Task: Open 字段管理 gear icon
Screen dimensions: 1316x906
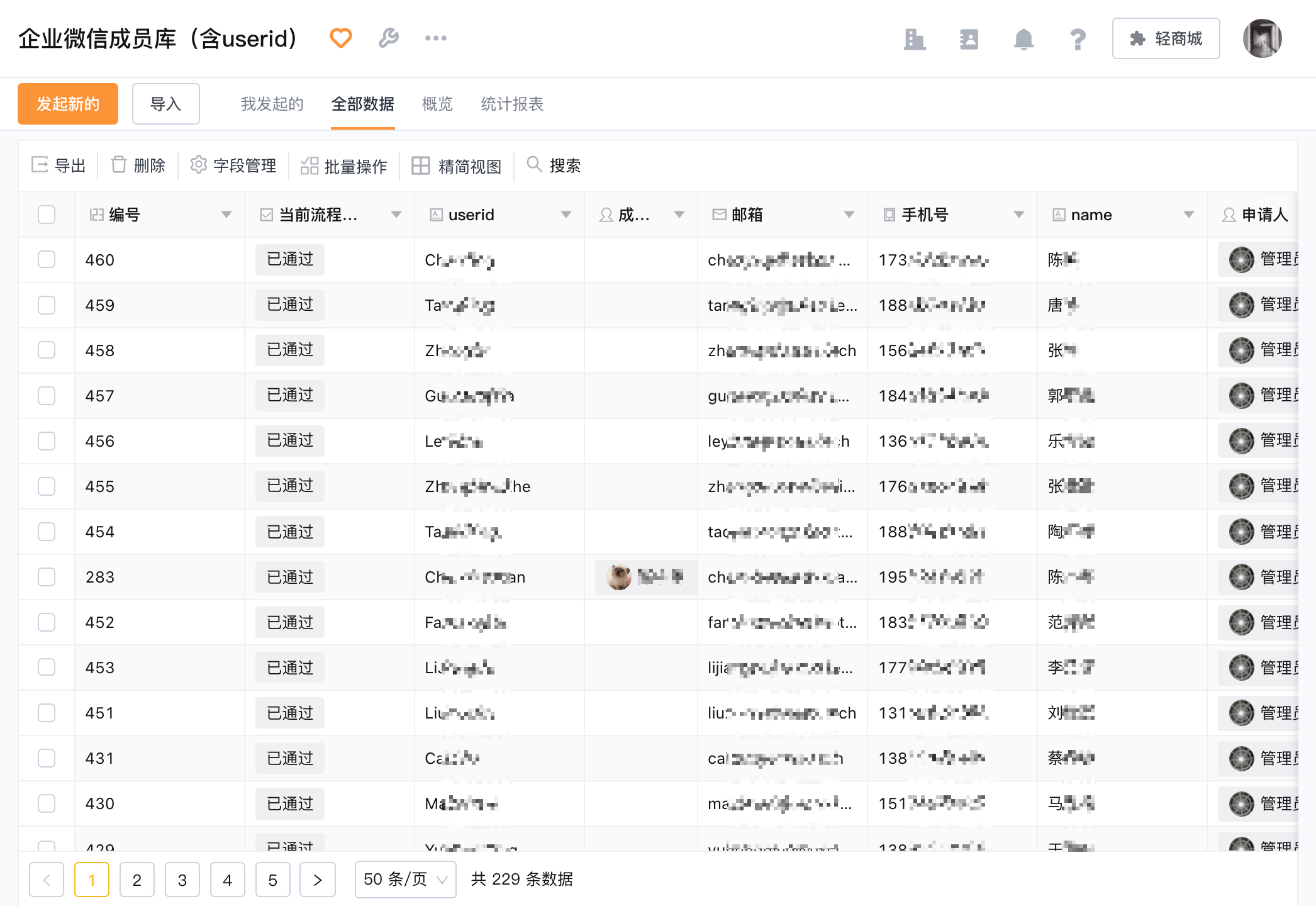Action: 198,165
